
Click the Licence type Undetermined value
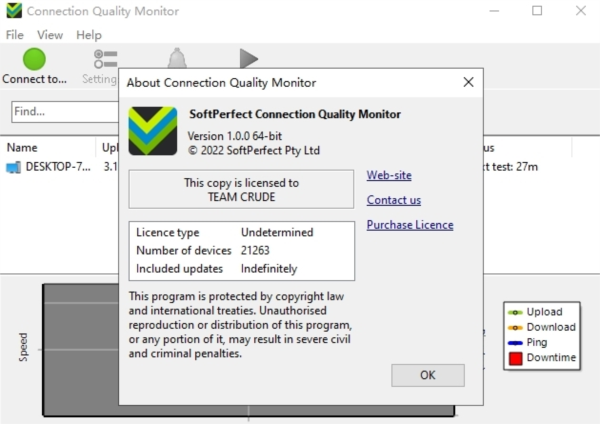[x=277, y=232]
